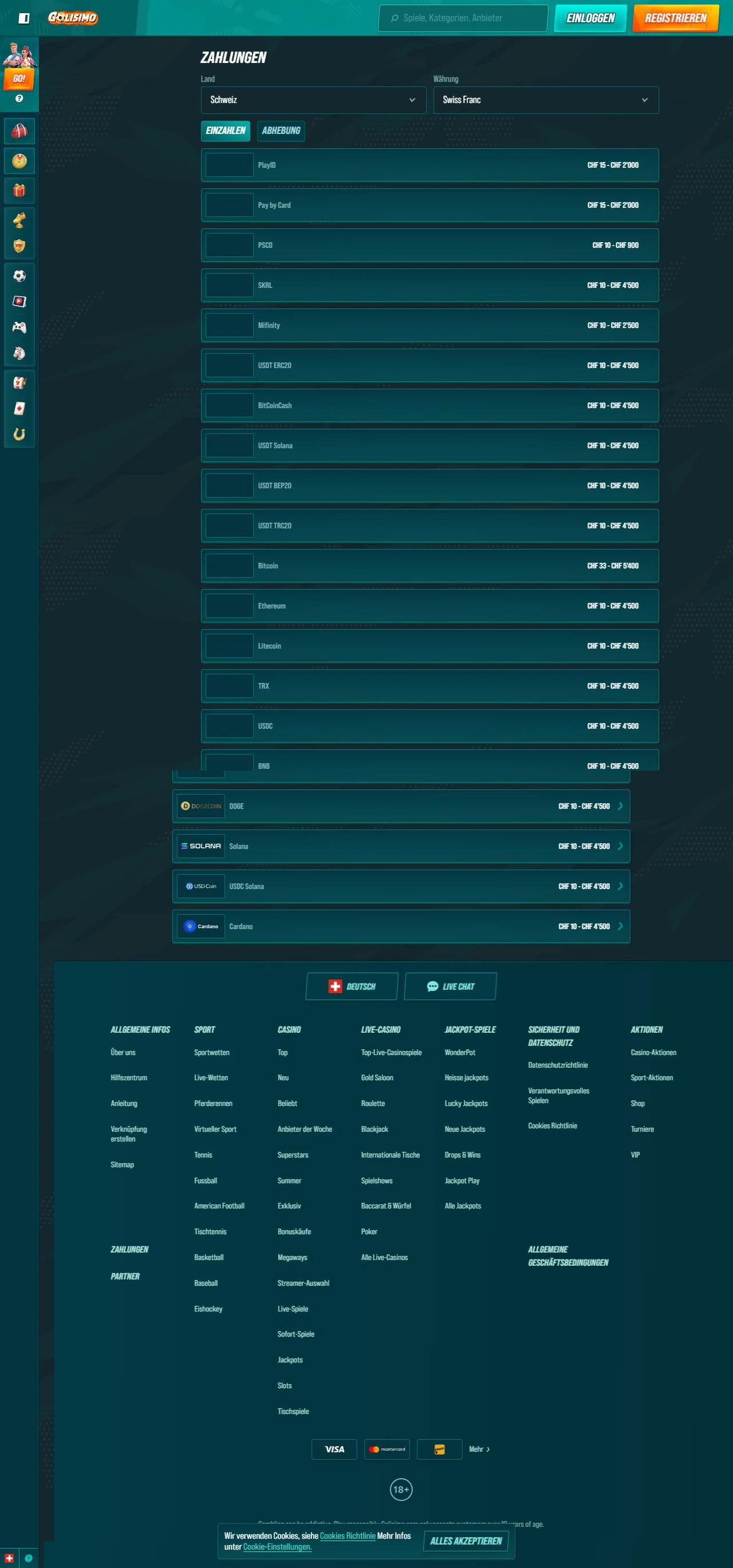Open the WonderPot footer link
The height and width of the screenshot is (1568, 733).
tap(460, 1052)
